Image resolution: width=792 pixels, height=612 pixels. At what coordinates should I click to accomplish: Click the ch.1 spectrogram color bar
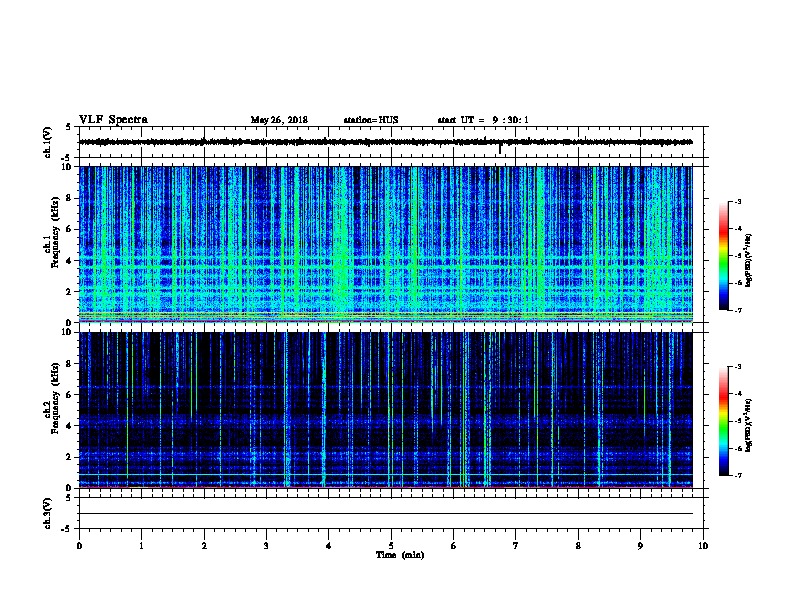(x=723, y=256)
